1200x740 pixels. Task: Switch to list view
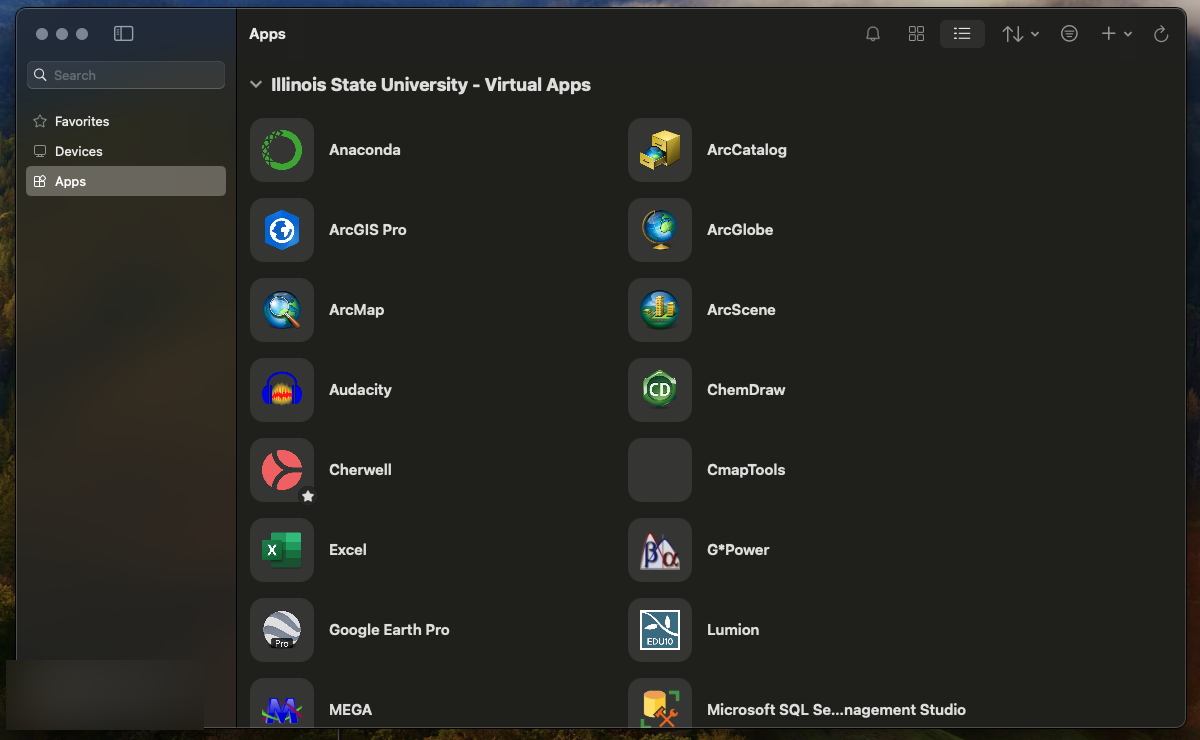click(x=962, y=34)
